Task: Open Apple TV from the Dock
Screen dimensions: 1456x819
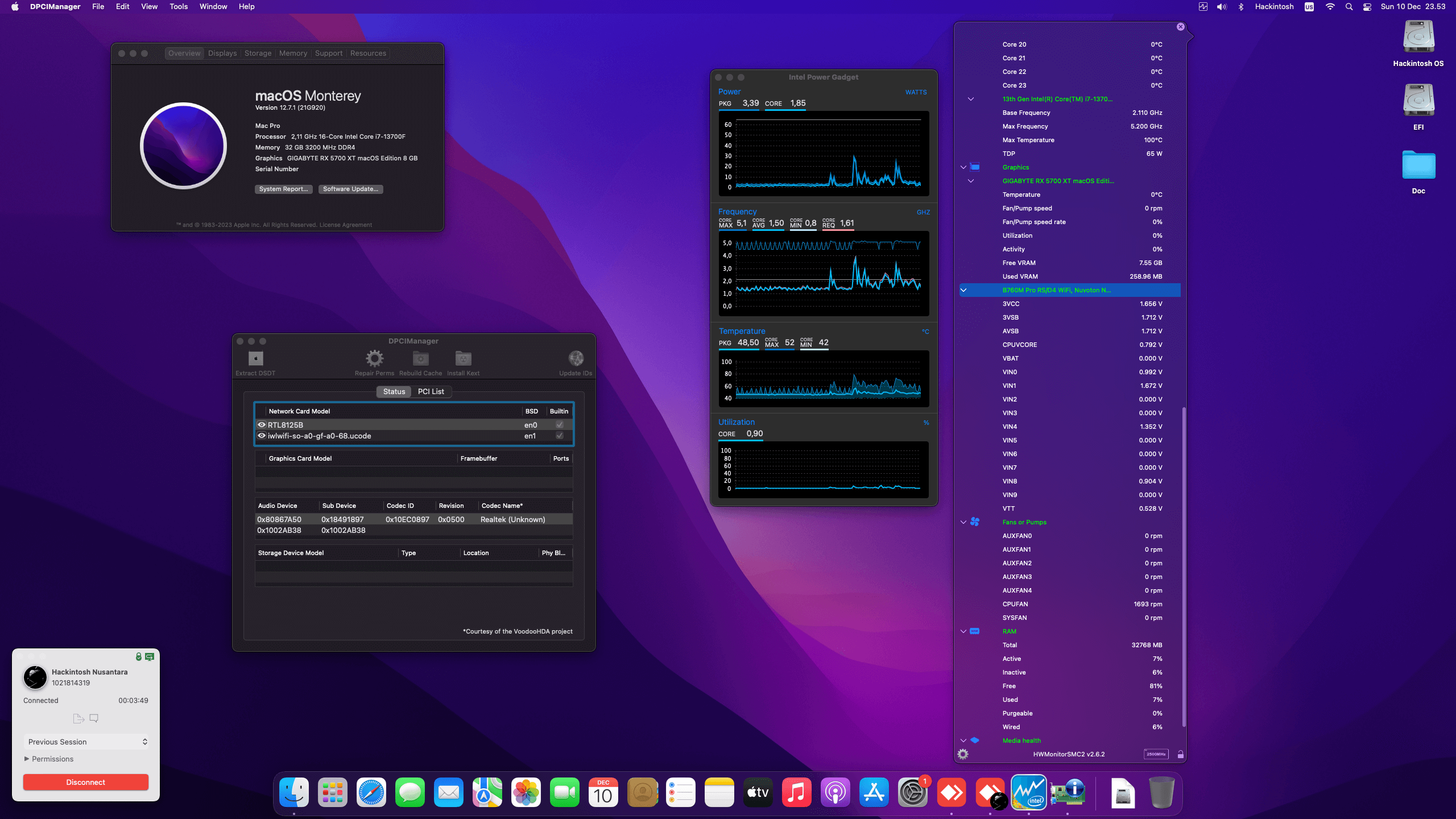Action: [x=758, y=792]
